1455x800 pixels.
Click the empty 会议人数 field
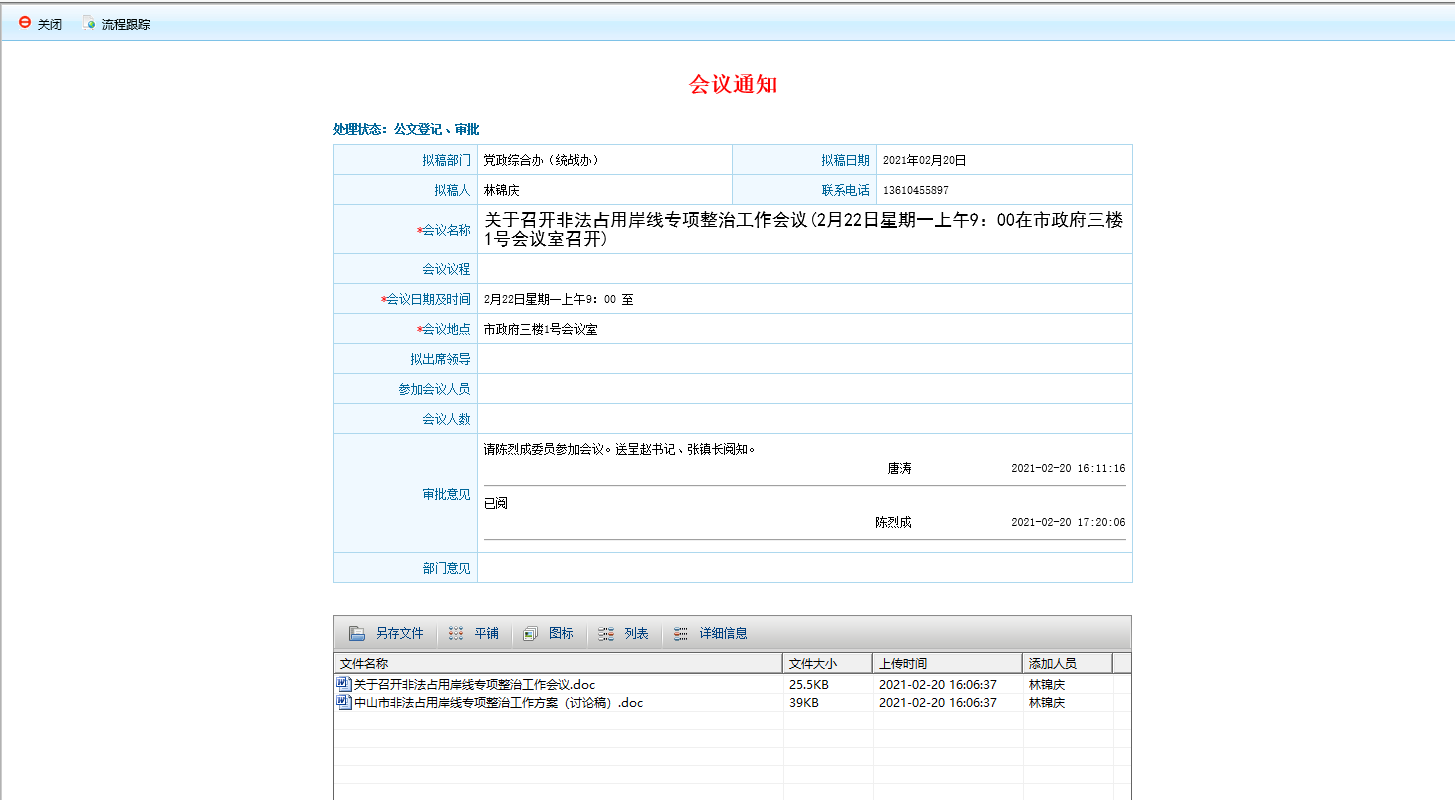(805, 419)
